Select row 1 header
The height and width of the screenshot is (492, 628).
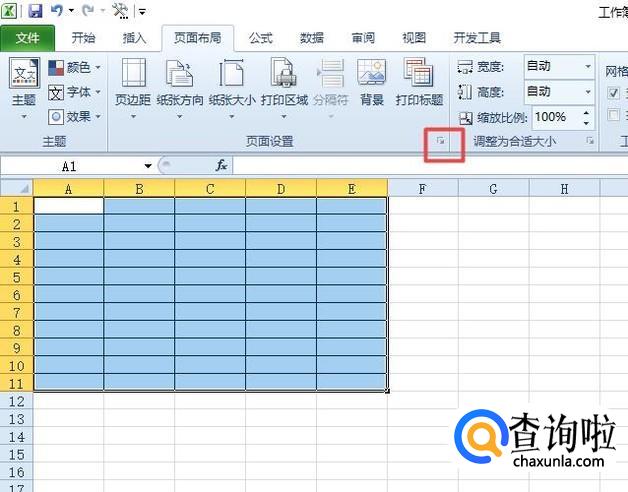coord(16,206)
